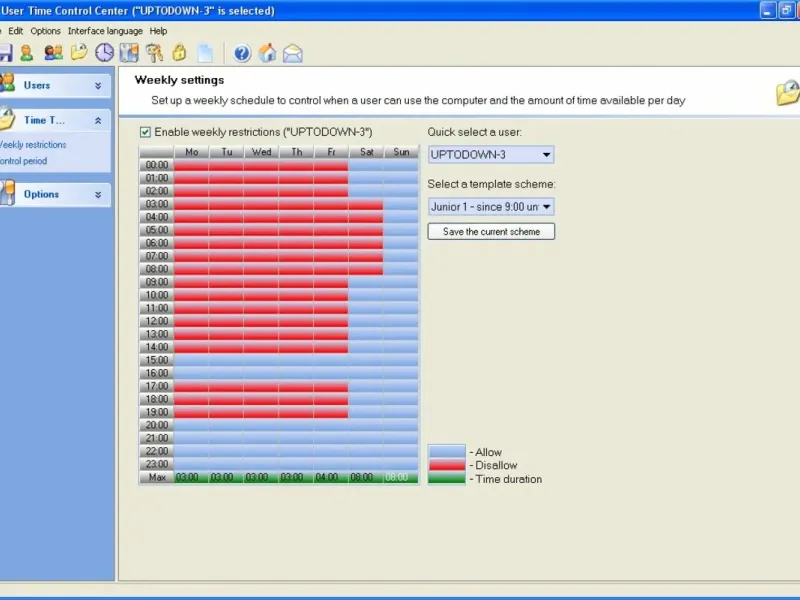Toggle Monday 00:00 schedule cell
Screen dimensions: 800x600
(191, 165)
